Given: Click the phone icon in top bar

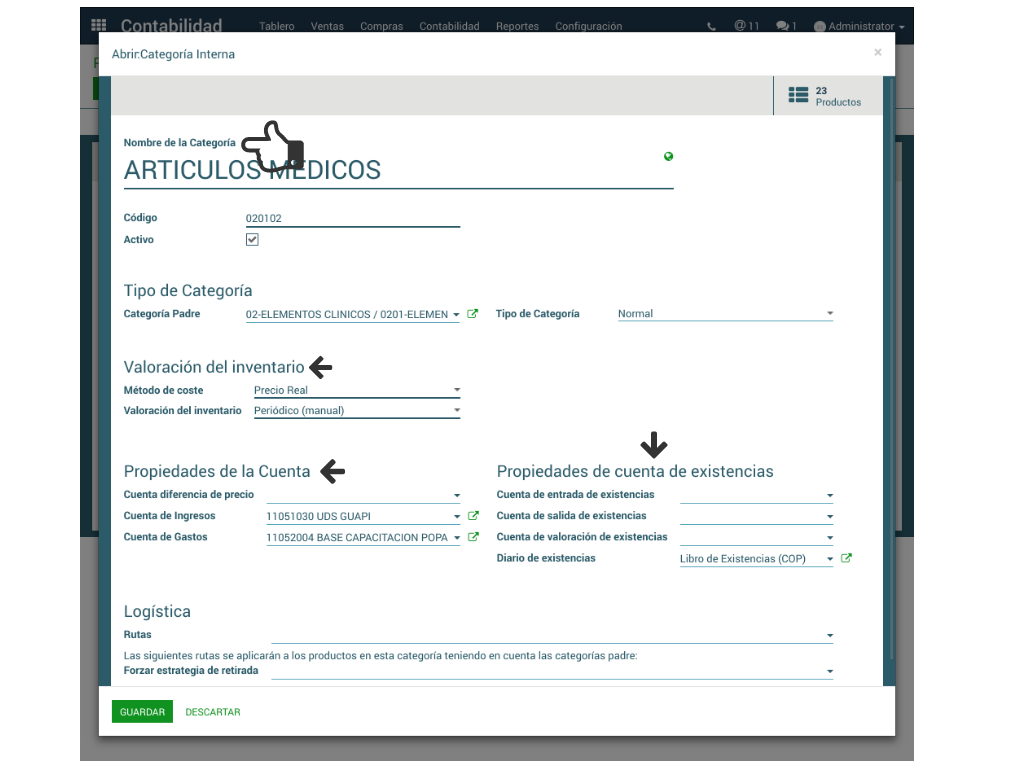Looking at the screenshot, I should coord(711,27).
